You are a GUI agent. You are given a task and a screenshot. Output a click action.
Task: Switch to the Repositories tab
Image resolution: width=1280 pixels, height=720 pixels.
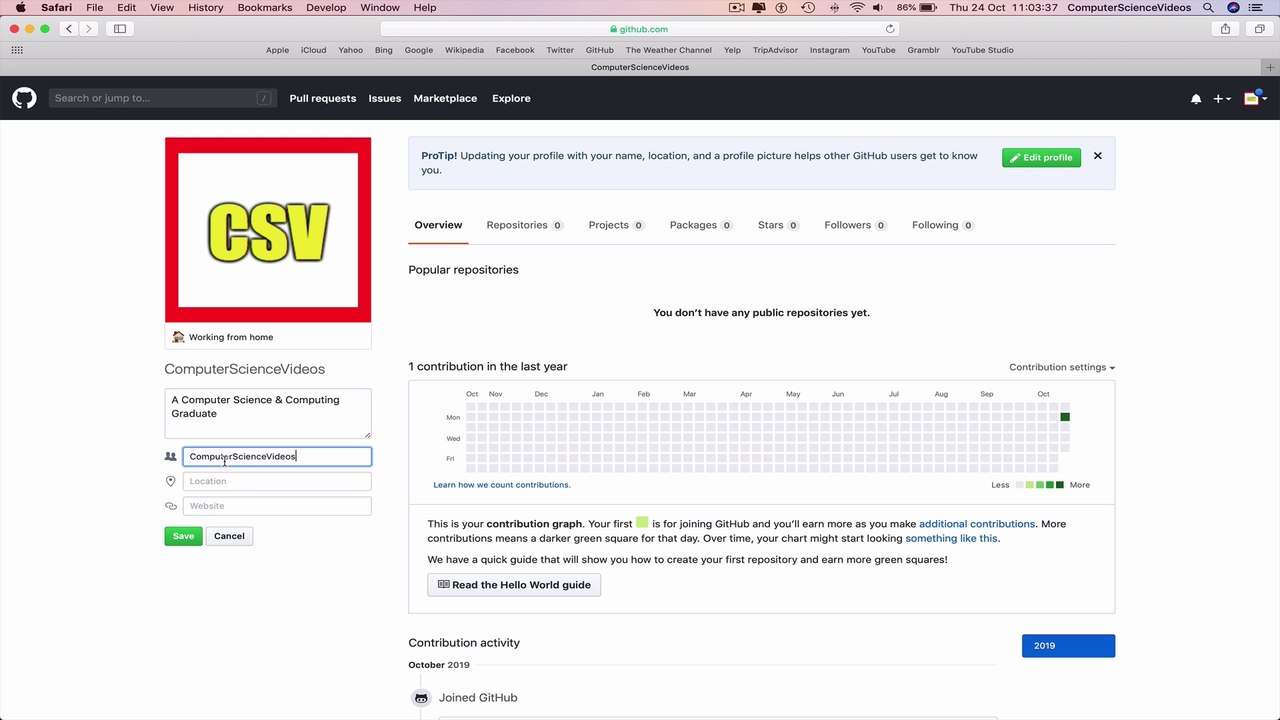525,225
